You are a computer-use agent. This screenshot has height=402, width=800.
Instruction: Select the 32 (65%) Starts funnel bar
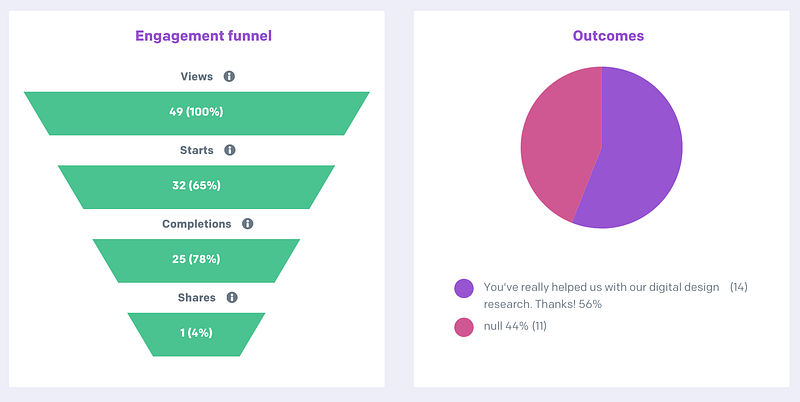[x=196, y=186]
